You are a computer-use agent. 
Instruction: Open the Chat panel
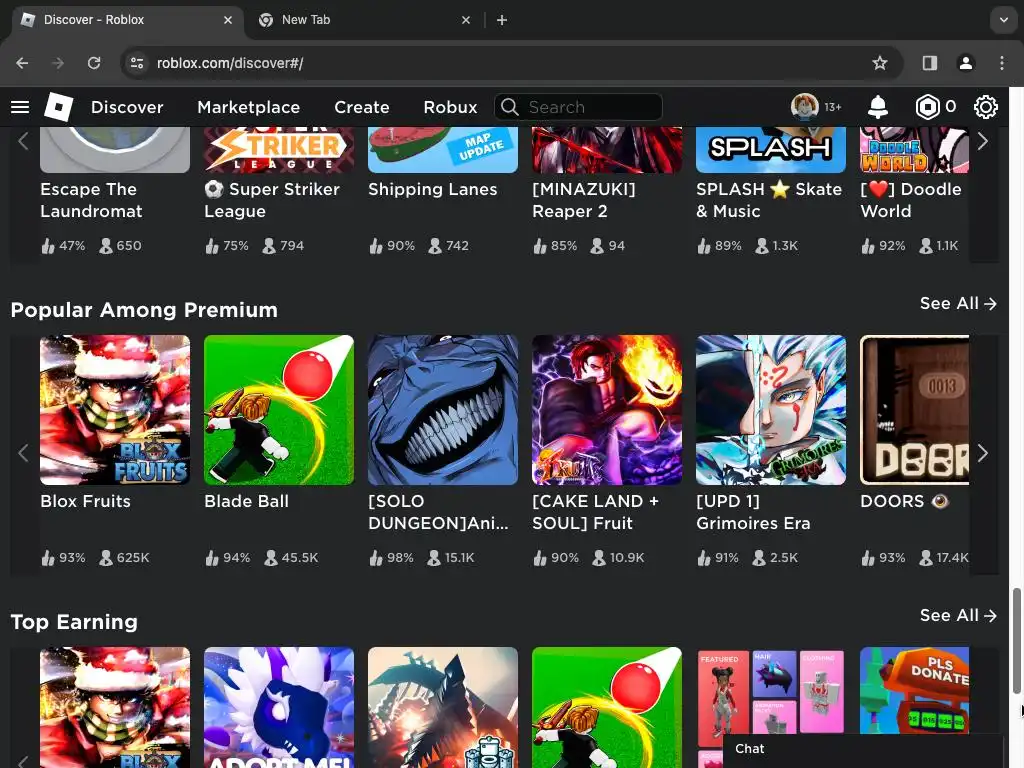point(862,749)
